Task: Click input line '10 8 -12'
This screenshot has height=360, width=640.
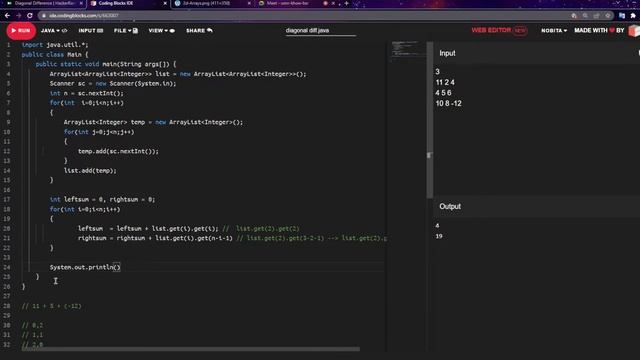Action: [x=449, y=104]
